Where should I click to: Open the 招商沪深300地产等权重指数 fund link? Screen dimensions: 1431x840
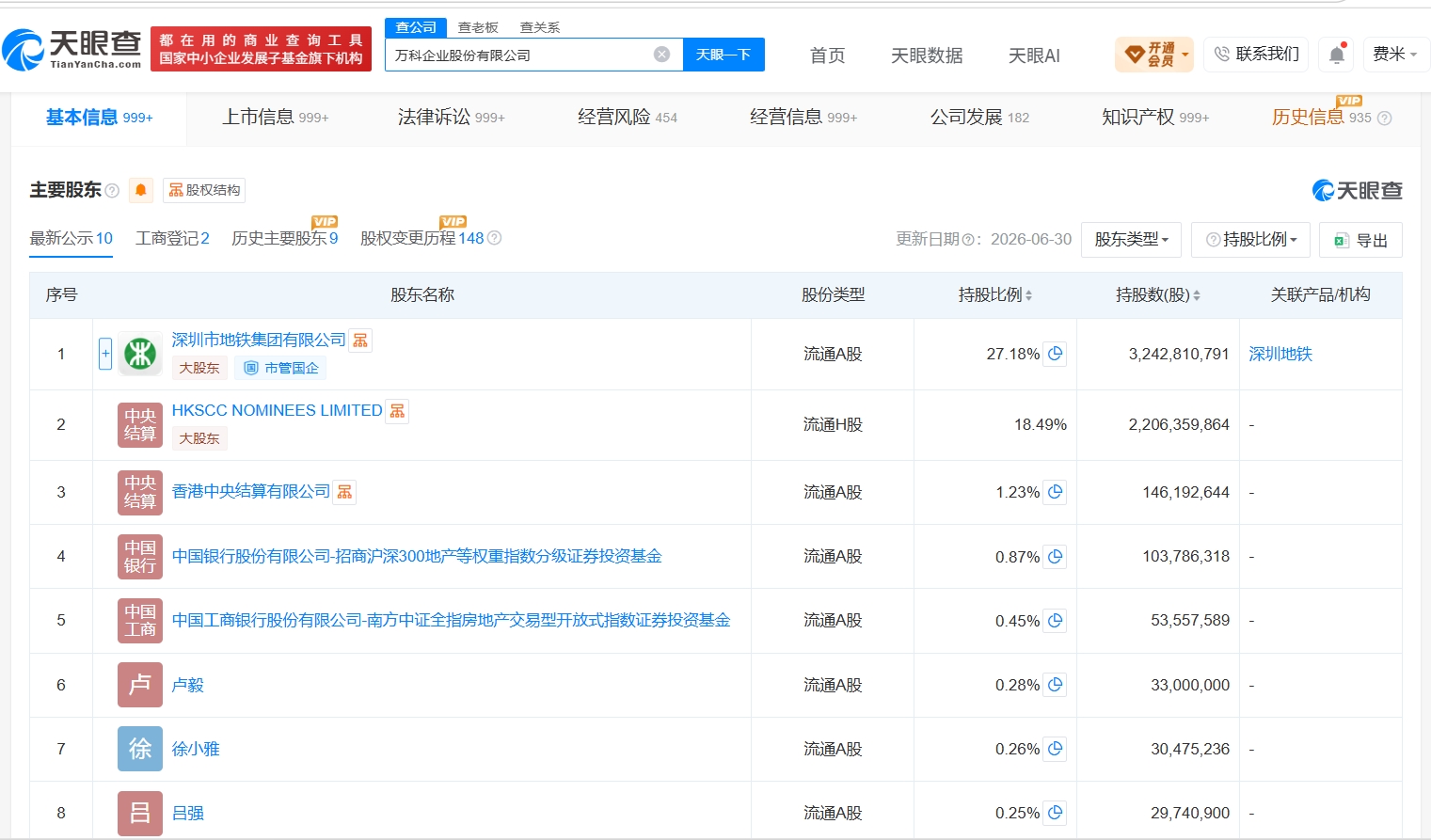(417, 556)
